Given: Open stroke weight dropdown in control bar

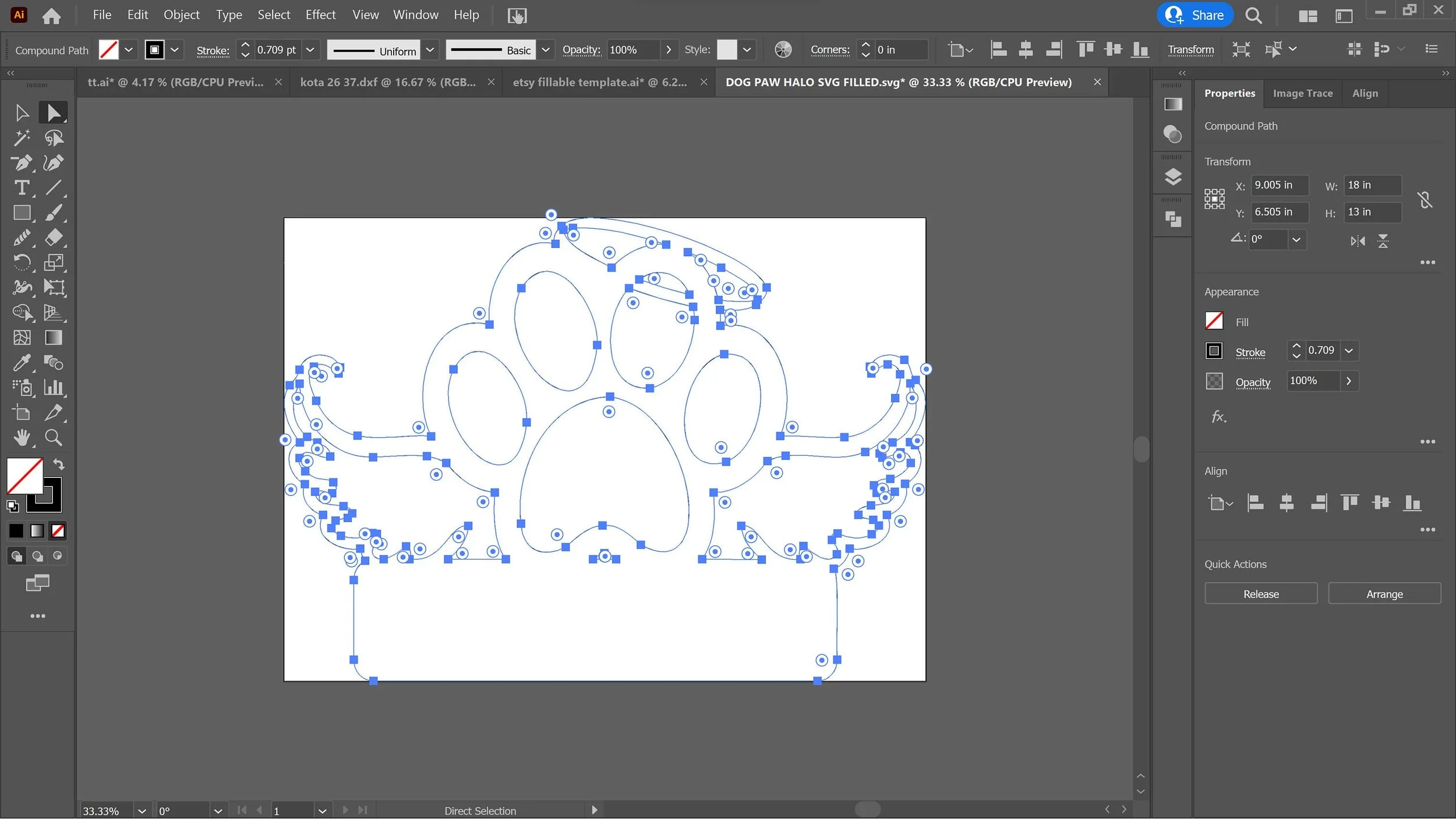Looking at the screenshot, I should [310, 50].
